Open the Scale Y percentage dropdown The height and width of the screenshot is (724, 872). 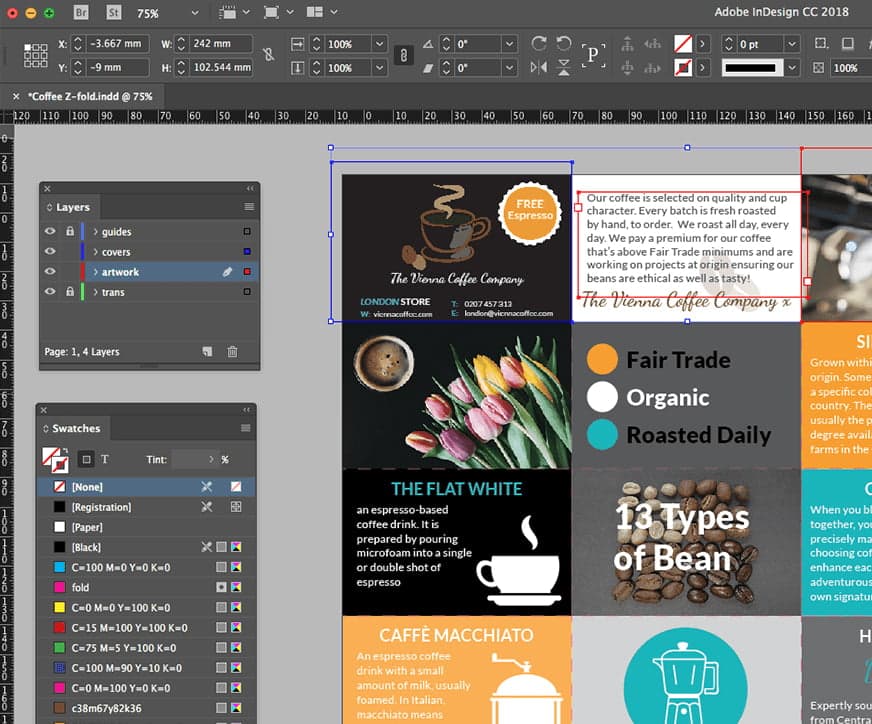[379, 68]
